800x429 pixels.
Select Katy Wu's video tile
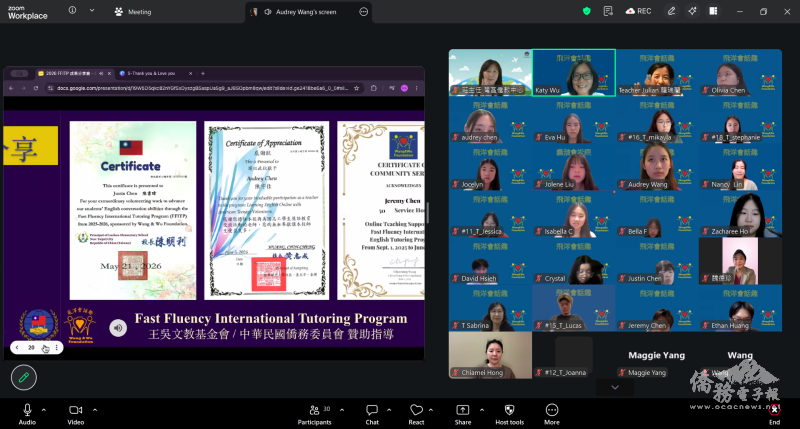573,72
